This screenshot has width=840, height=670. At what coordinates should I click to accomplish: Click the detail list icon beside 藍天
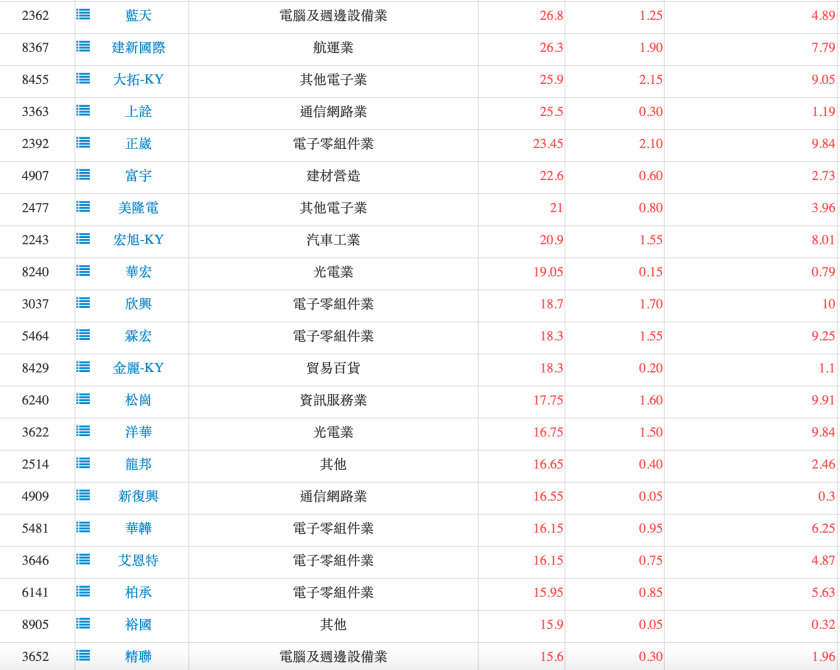84,16
